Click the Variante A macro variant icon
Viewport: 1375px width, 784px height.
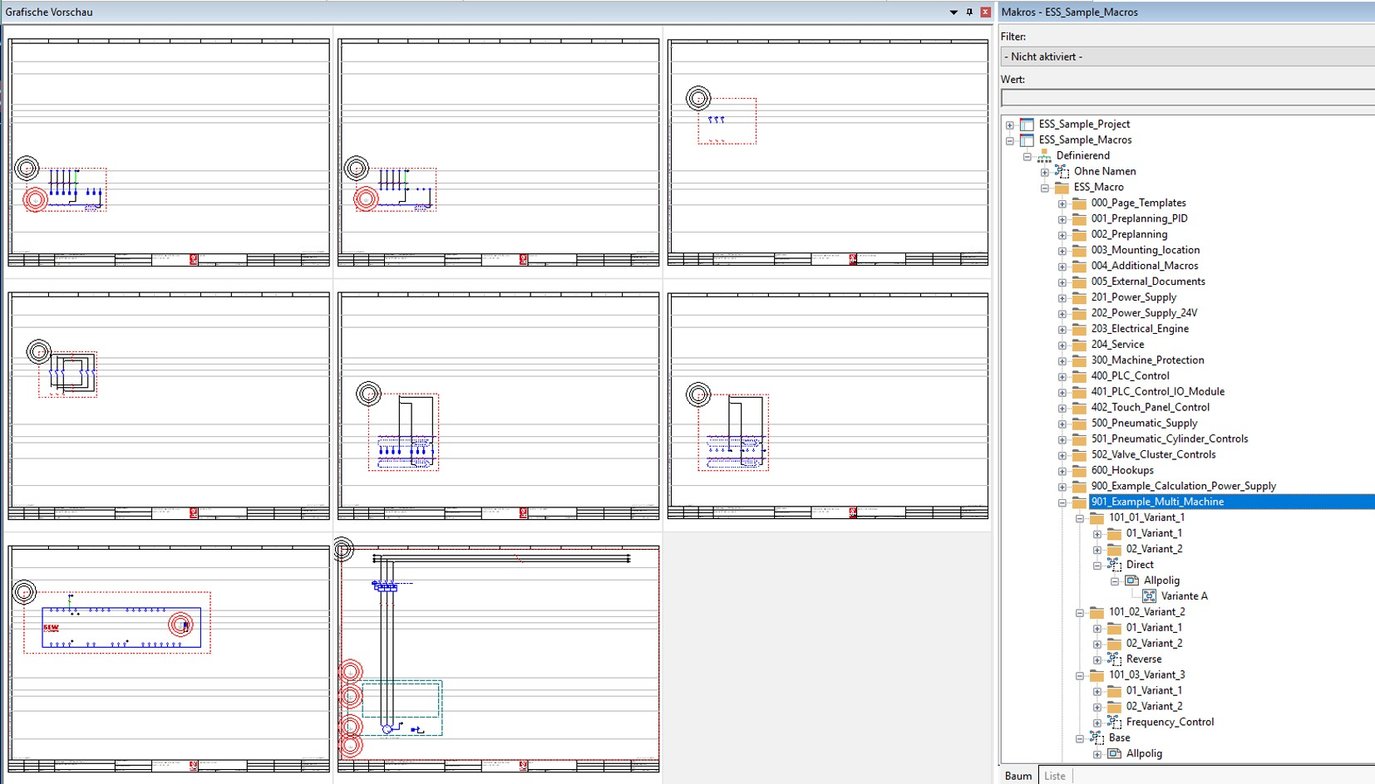click(x=1148, y=595)
